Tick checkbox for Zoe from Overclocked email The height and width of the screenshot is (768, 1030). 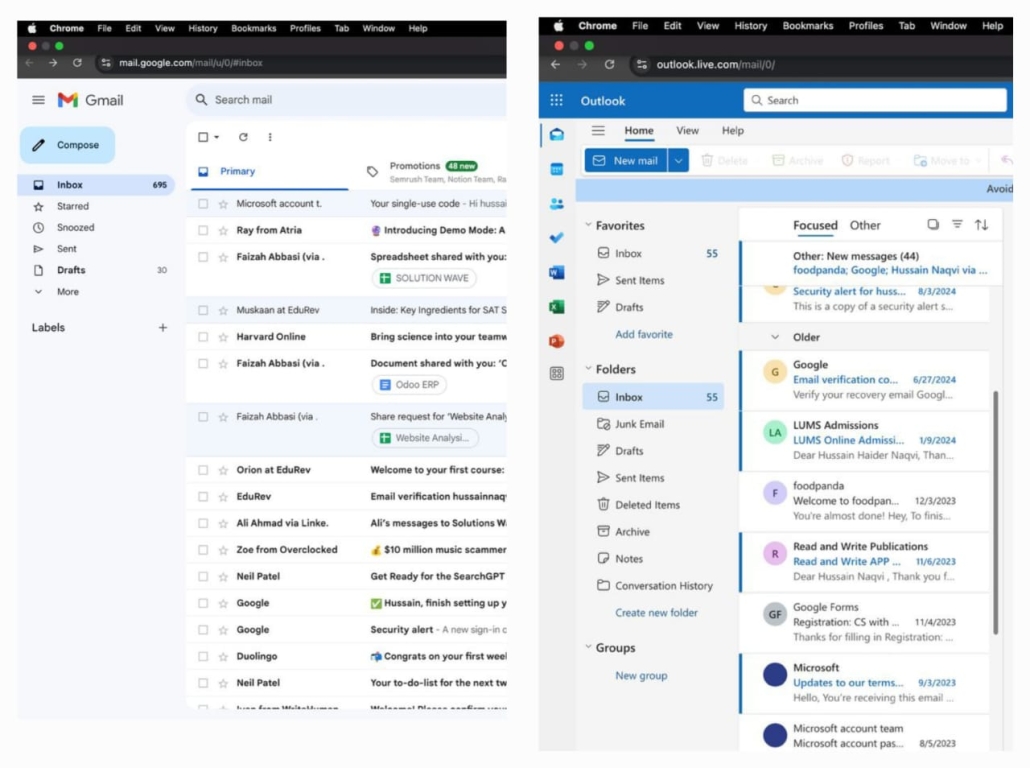(203, 550)
